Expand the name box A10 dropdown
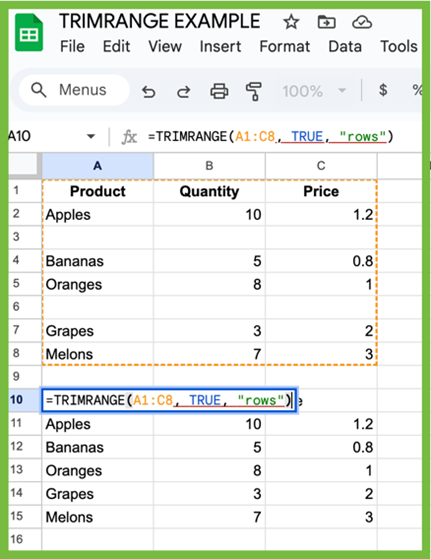This screenshot has width=431, height=559. 91,136
